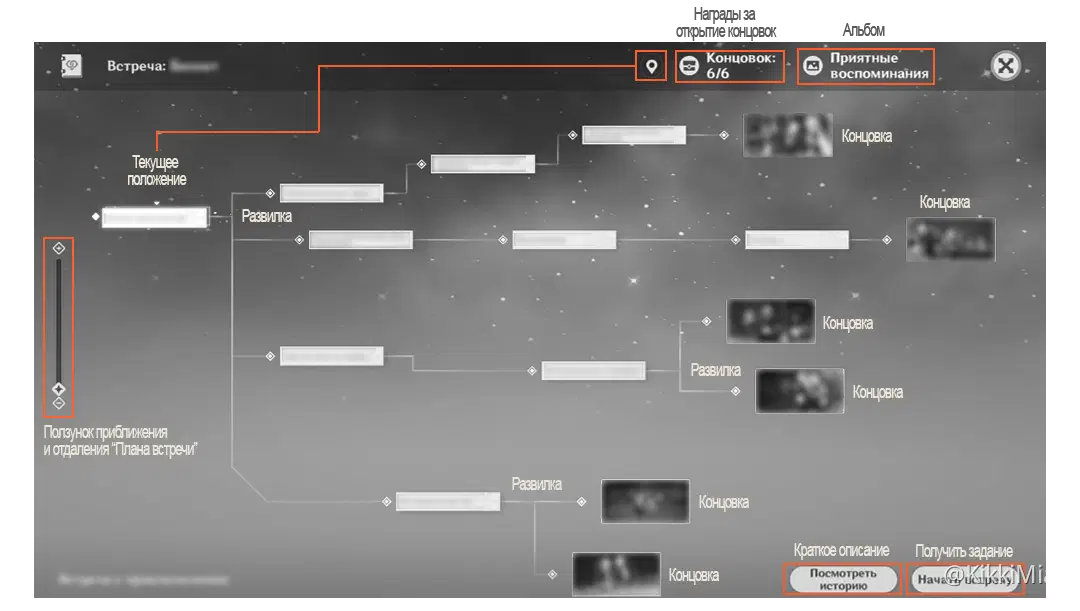1080x611 pixels.
Task: Click the hangout journal icon beside "Встреча"
Action: (72, 65)
